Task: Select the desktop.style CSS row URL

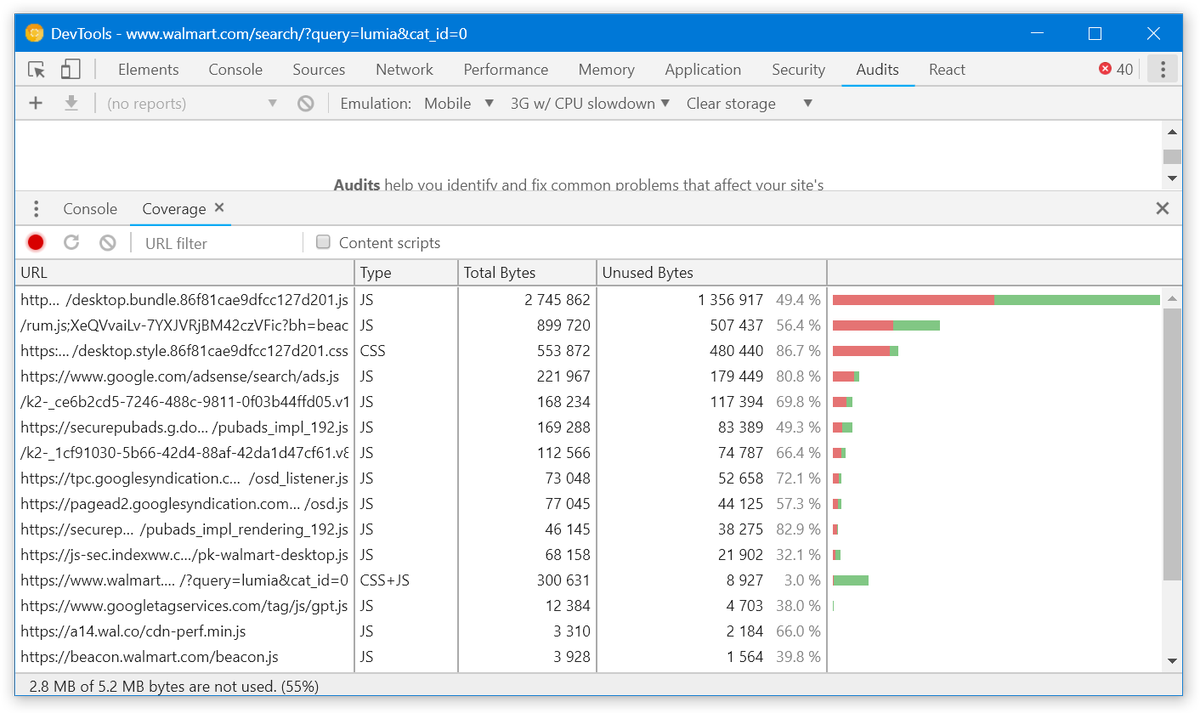Action: 184,351
